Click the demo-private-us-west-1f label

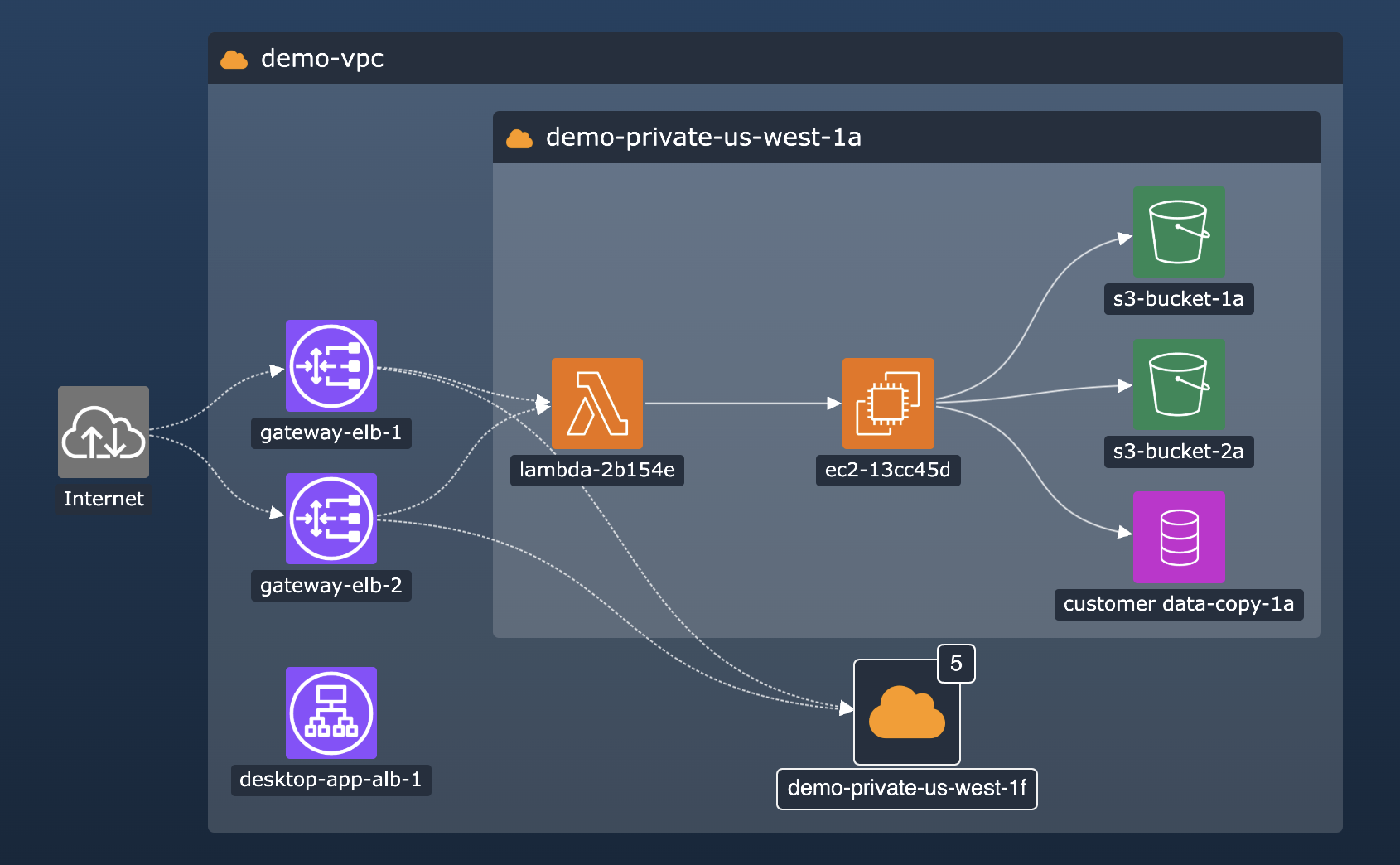coord(907,788)
